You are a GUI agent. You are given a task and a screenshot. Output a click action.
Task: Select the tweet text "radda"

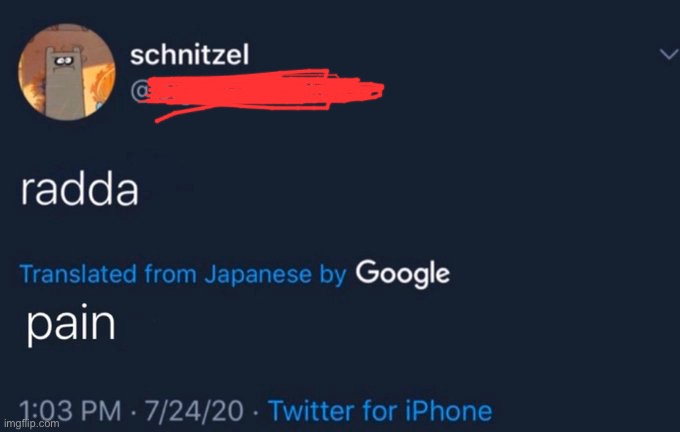(79, 190)
